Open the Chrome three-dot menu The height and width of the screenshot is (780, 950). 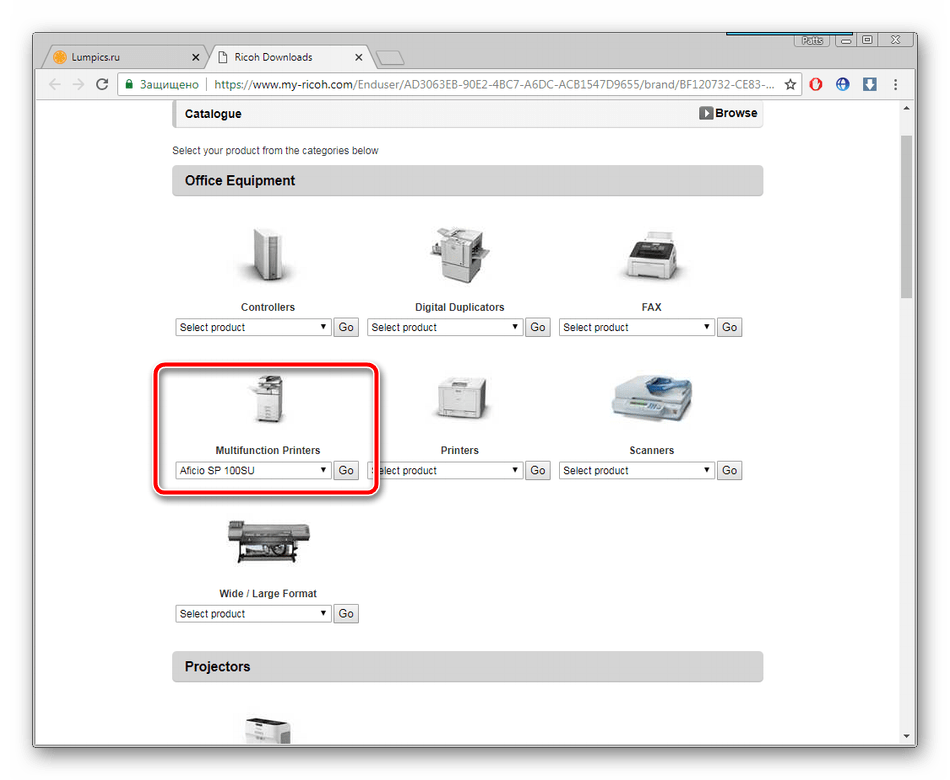point(897,85)
